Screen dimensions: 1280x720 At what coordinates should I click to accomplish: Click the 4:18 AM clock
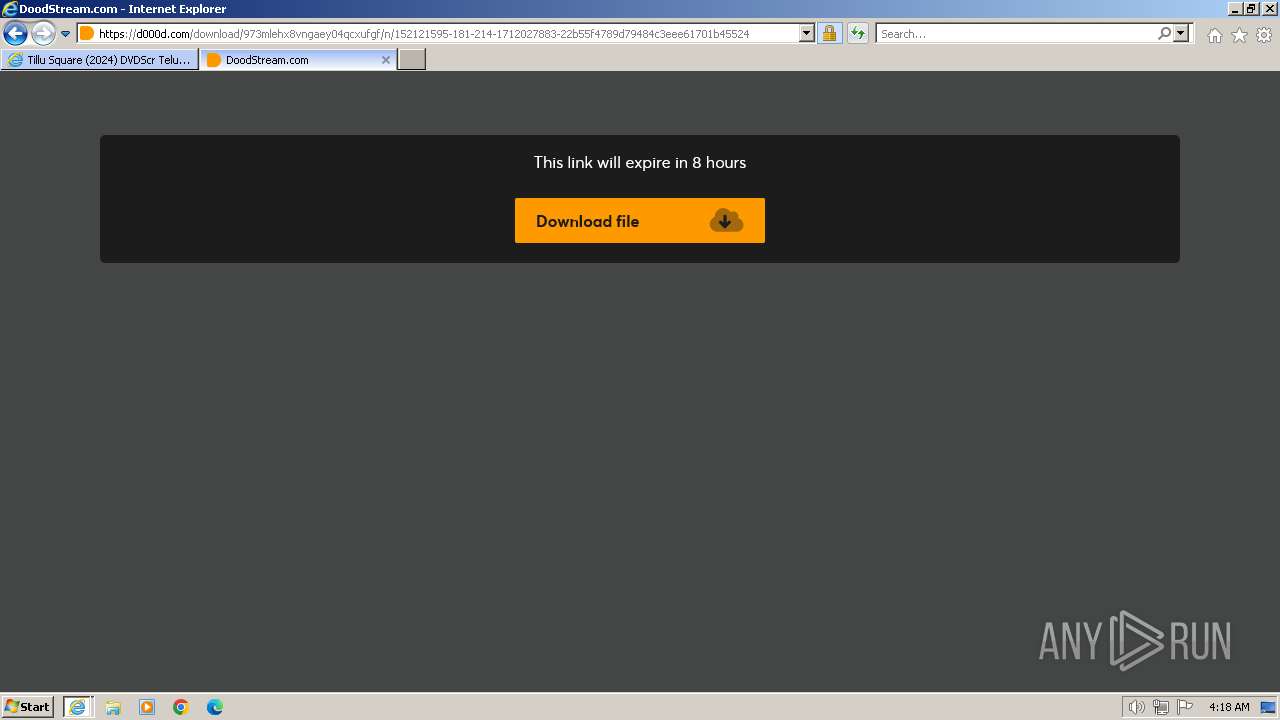point(1229,707)
